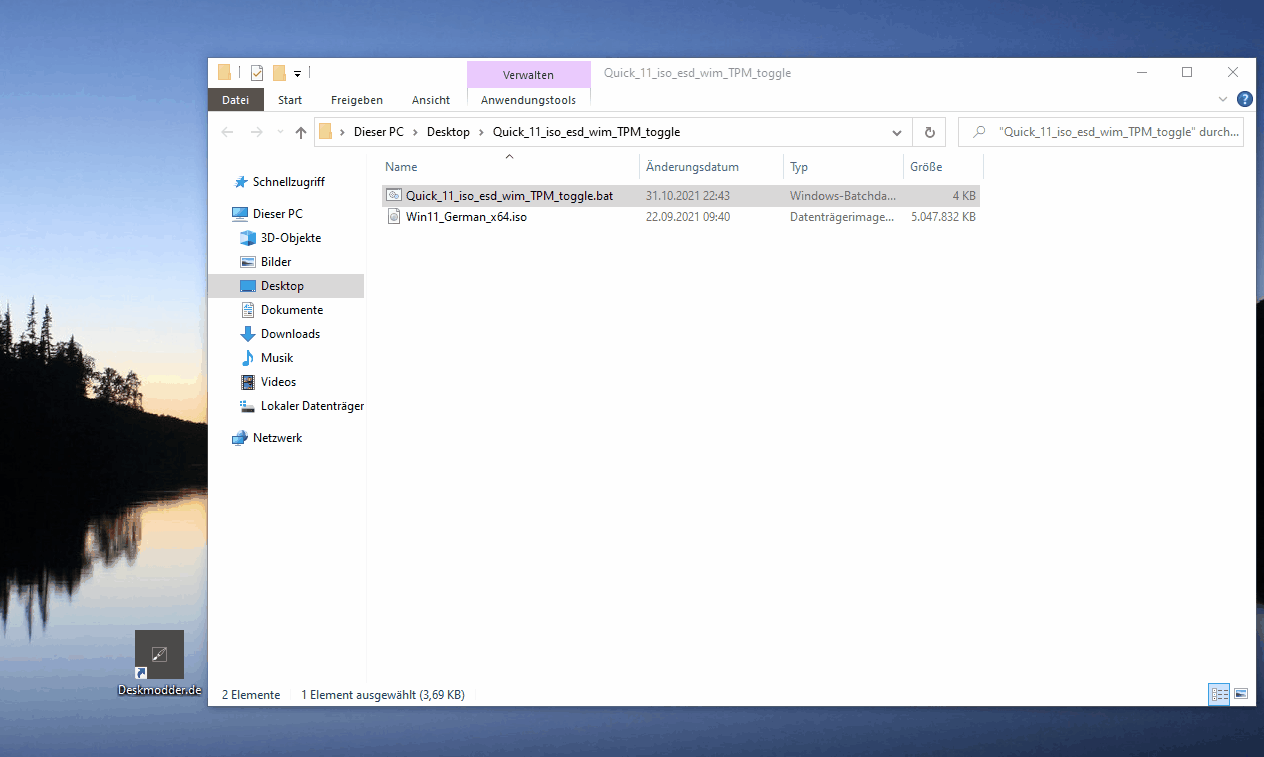The width and height of the screenshot is (1264, 757).
Task: Click the folder icon in the title bar
Action: [x=224, y=72]
